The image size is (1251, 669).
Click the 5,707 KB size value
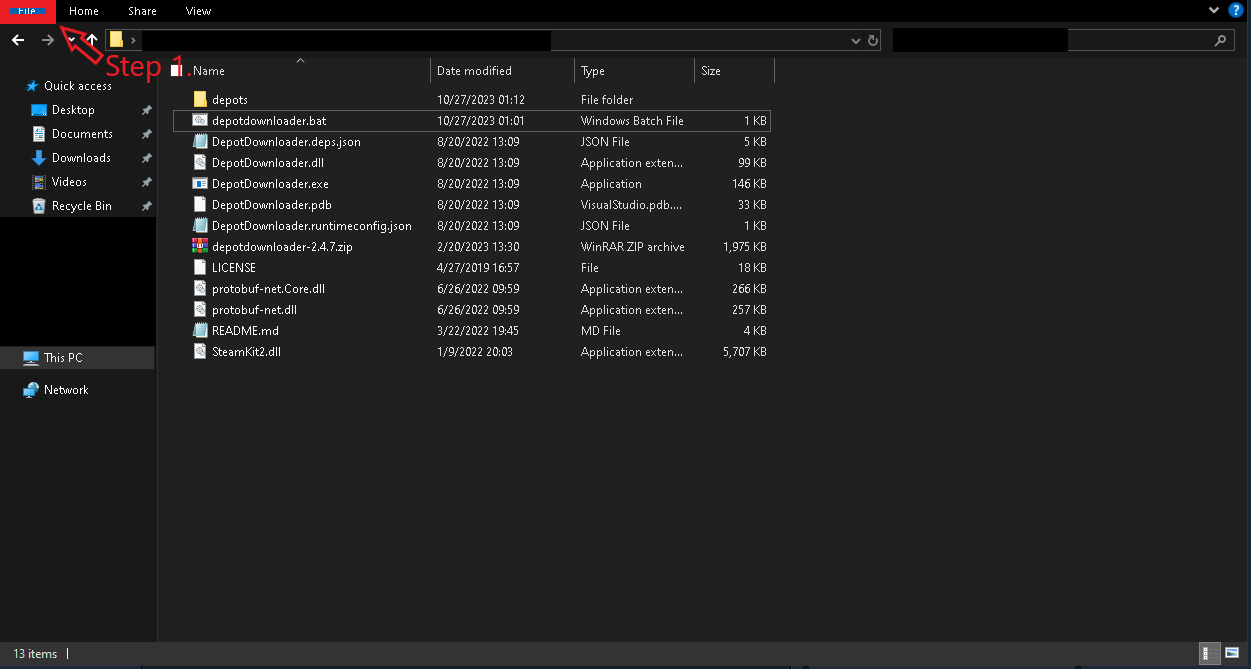(x=745, y=352)
